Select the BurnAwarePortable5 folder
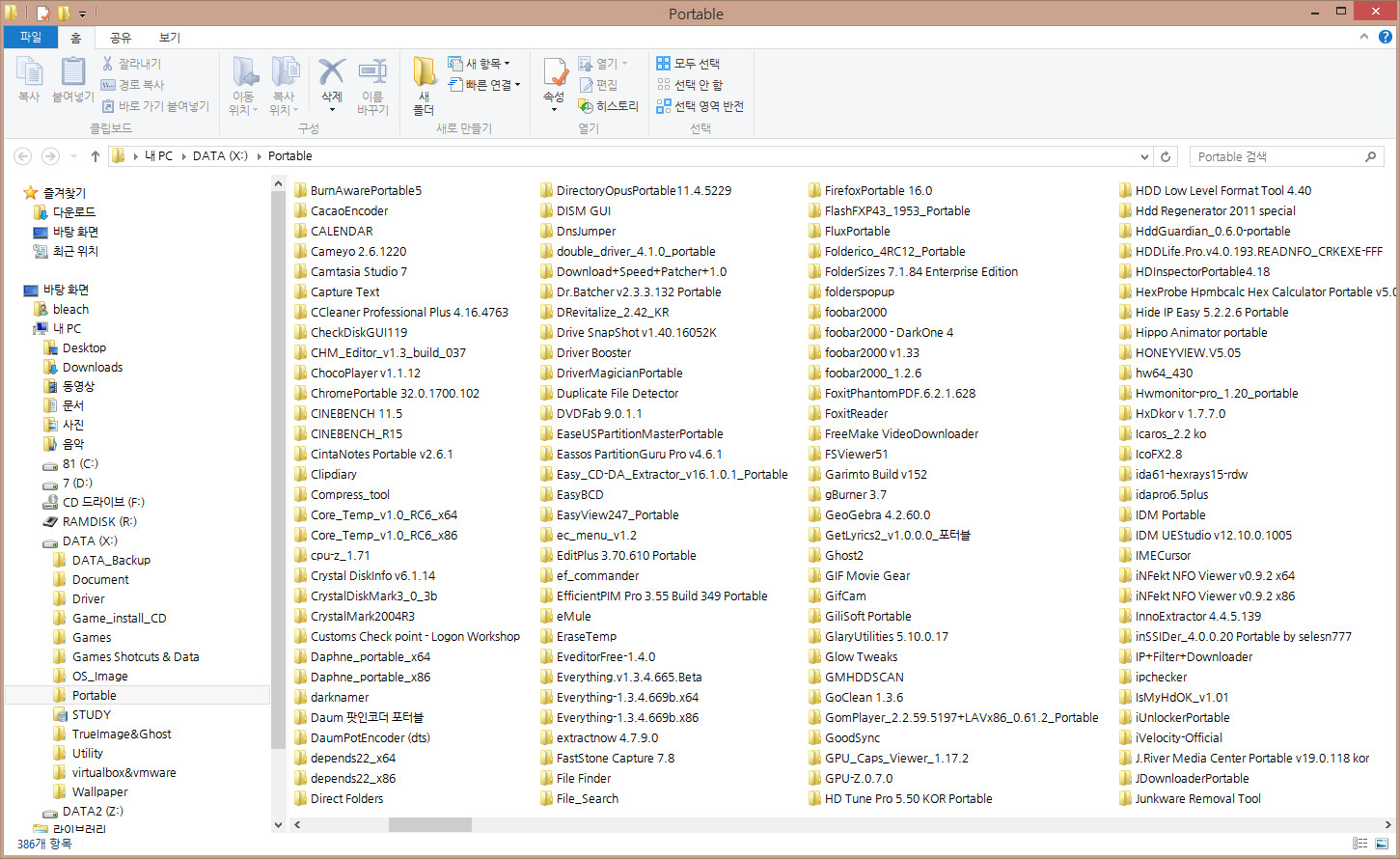 (366, 190)
